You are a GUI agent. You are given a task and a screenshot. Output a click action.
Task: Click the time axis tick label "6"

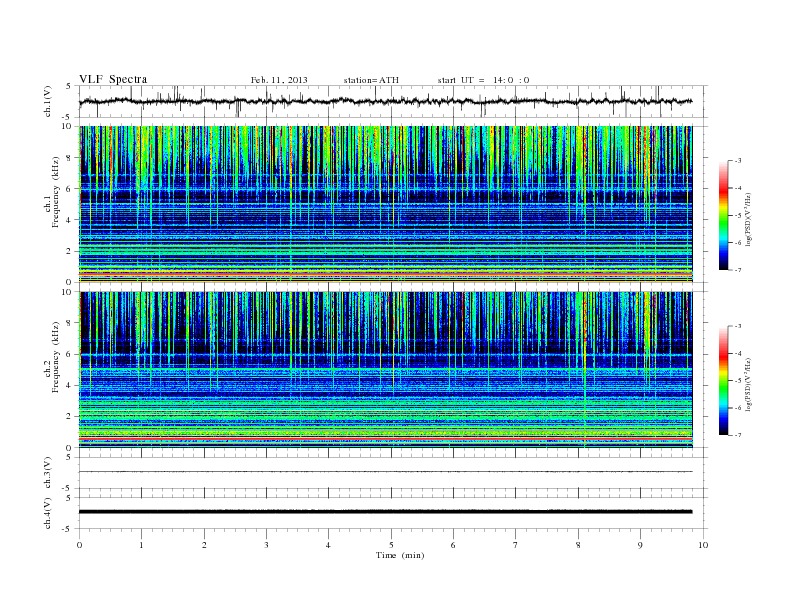tap(453, 545)
